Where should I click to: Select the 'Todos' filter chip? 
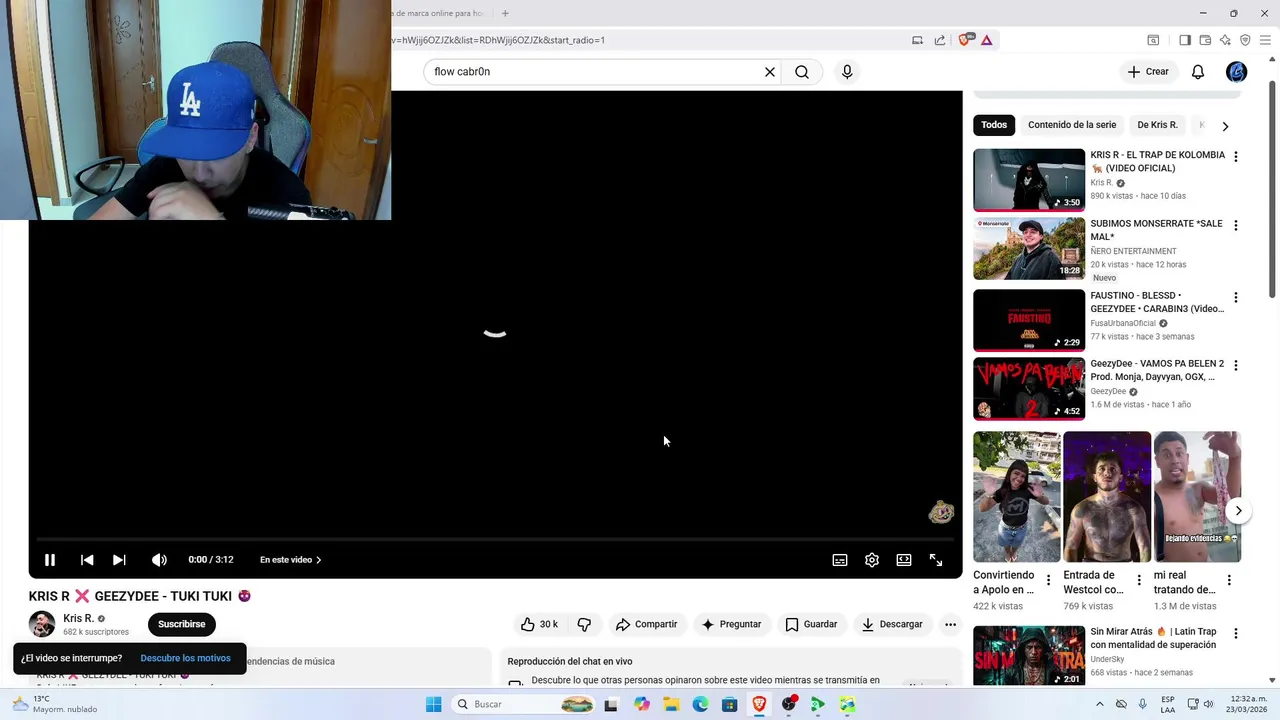[994, 125]
